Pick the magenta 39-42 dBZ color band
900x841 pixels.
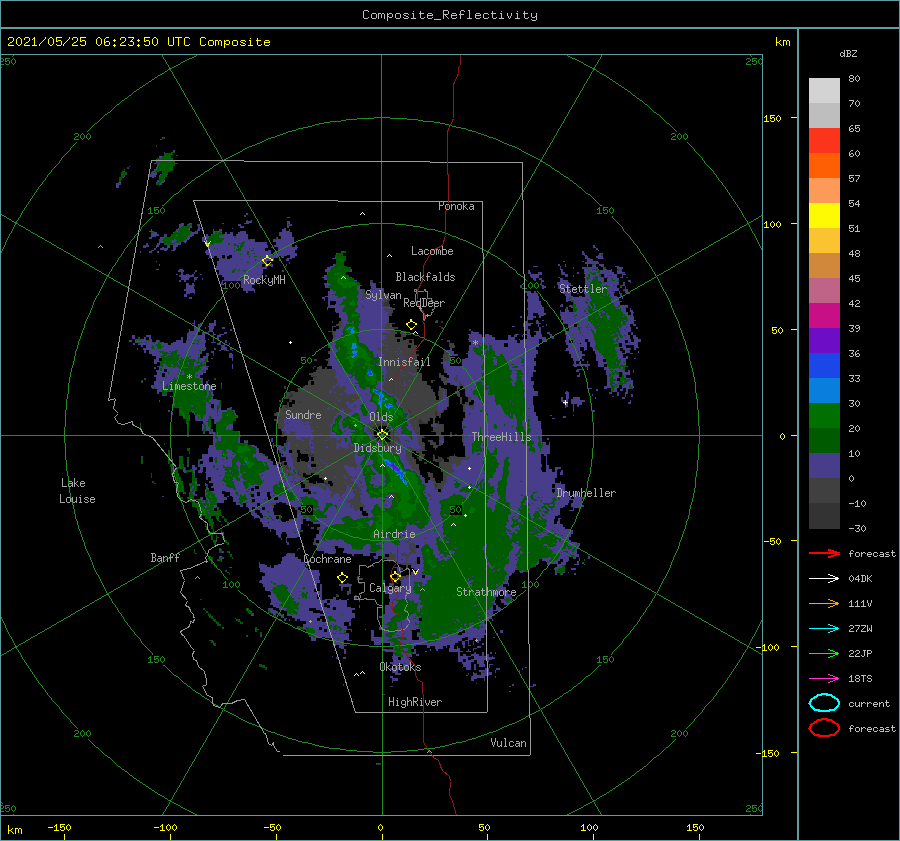tap(824, 316)
